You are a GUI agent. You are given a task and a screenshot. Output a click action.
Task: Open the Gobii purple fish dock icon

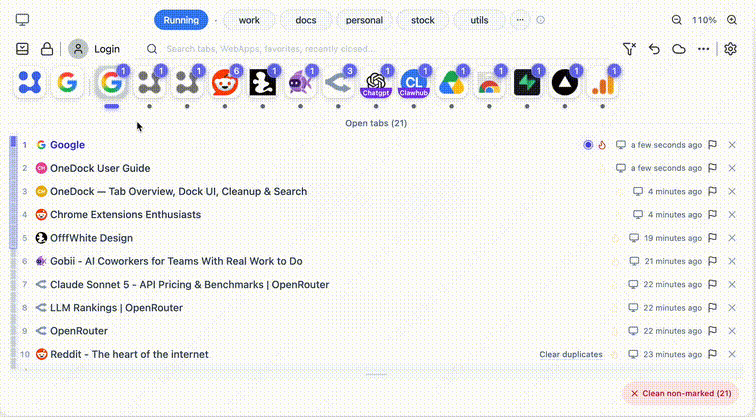click(300, 83)
